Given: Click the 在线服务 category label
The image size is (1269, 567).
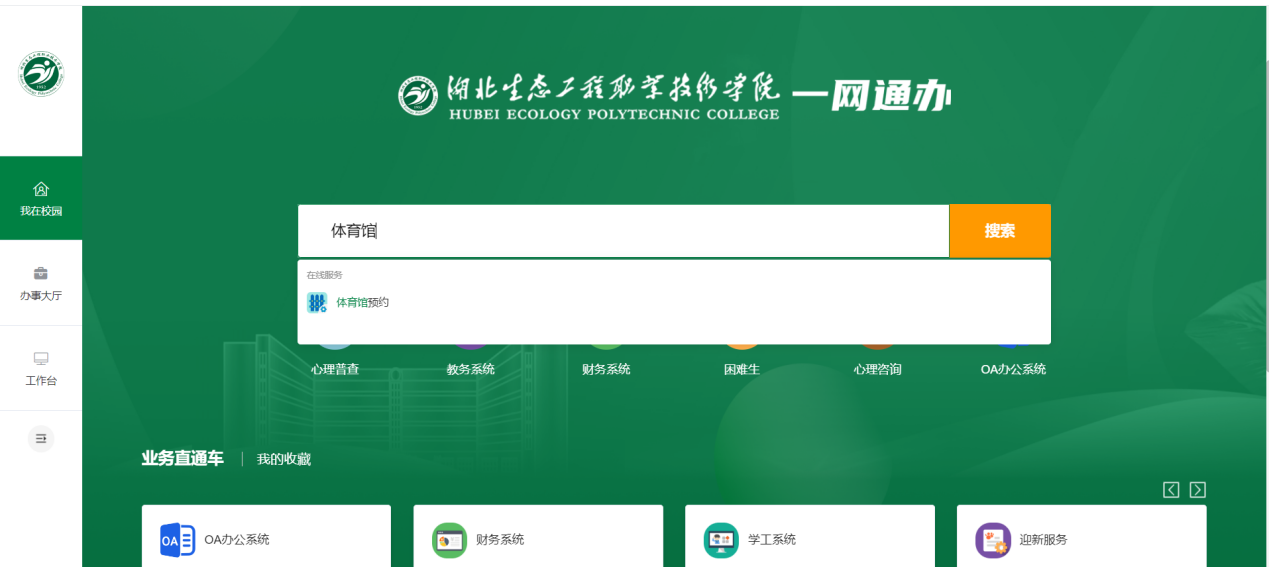Looking at the screenshot, I should pyautogui.click(x=325, y=275).
